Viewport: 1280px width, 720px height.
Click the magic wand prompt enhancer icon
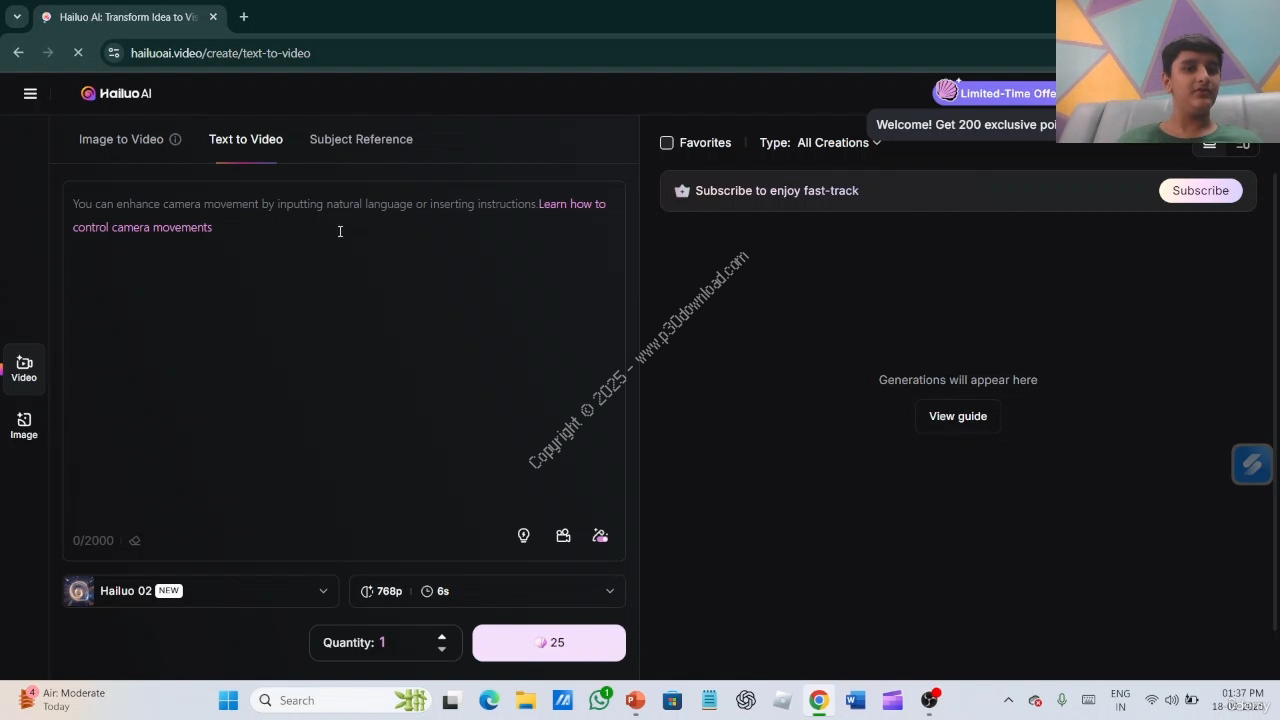[600, 536]
